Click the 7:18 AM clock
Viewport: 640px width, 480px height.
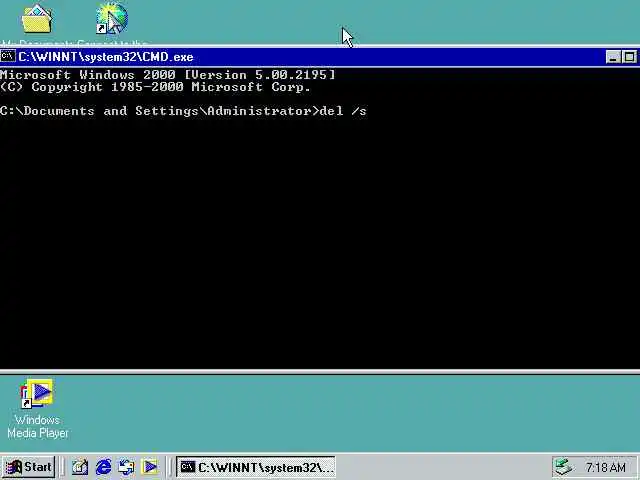[606, 467]
